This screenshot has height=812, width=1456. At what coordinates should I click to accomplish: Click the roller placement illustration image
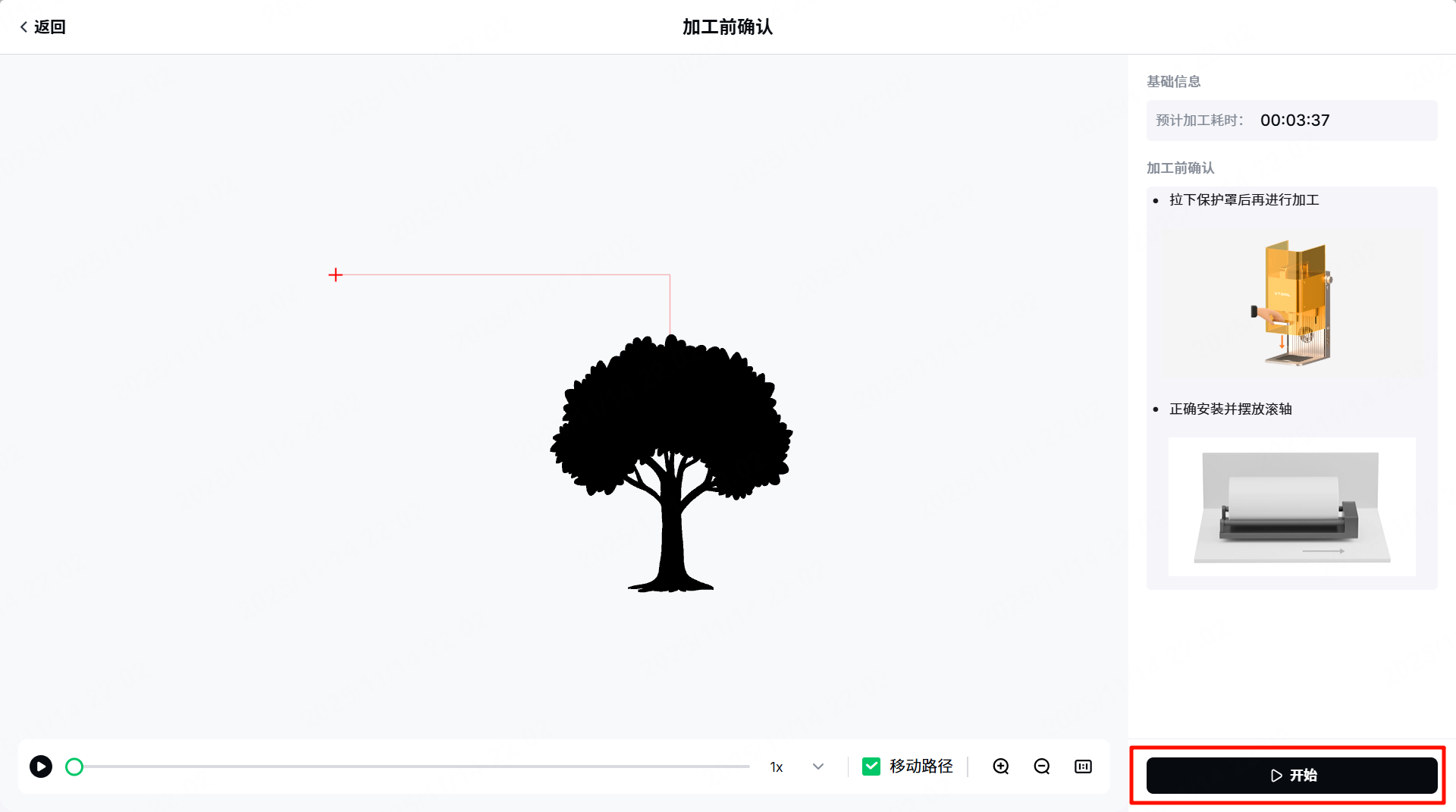tap(1291, 506)
